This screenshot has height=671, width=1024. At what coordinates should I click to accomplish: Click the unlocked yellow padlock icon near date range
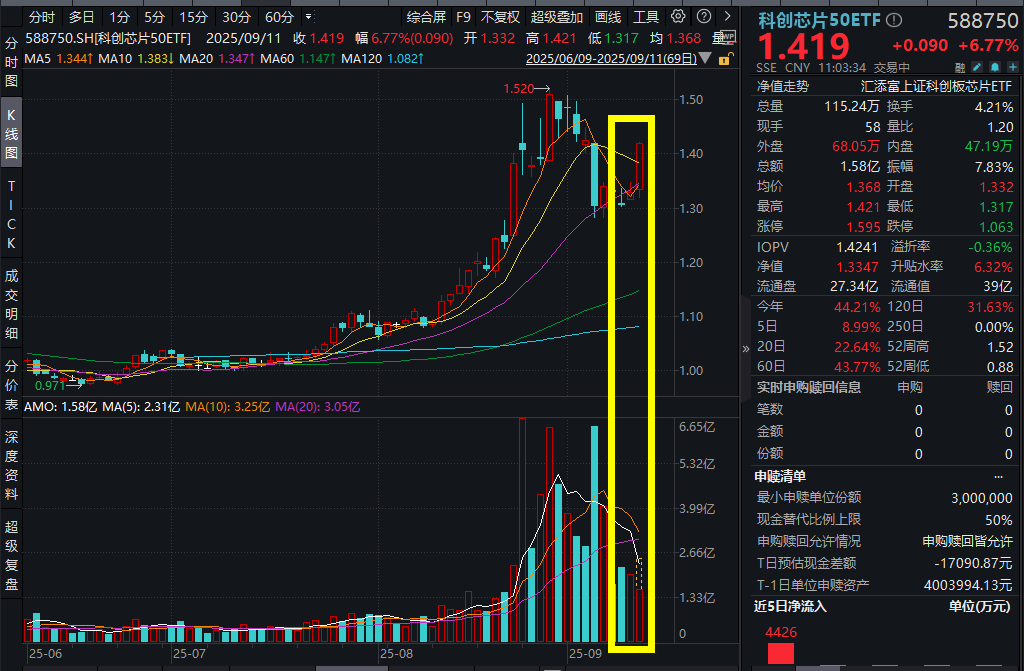coord(726,61)
